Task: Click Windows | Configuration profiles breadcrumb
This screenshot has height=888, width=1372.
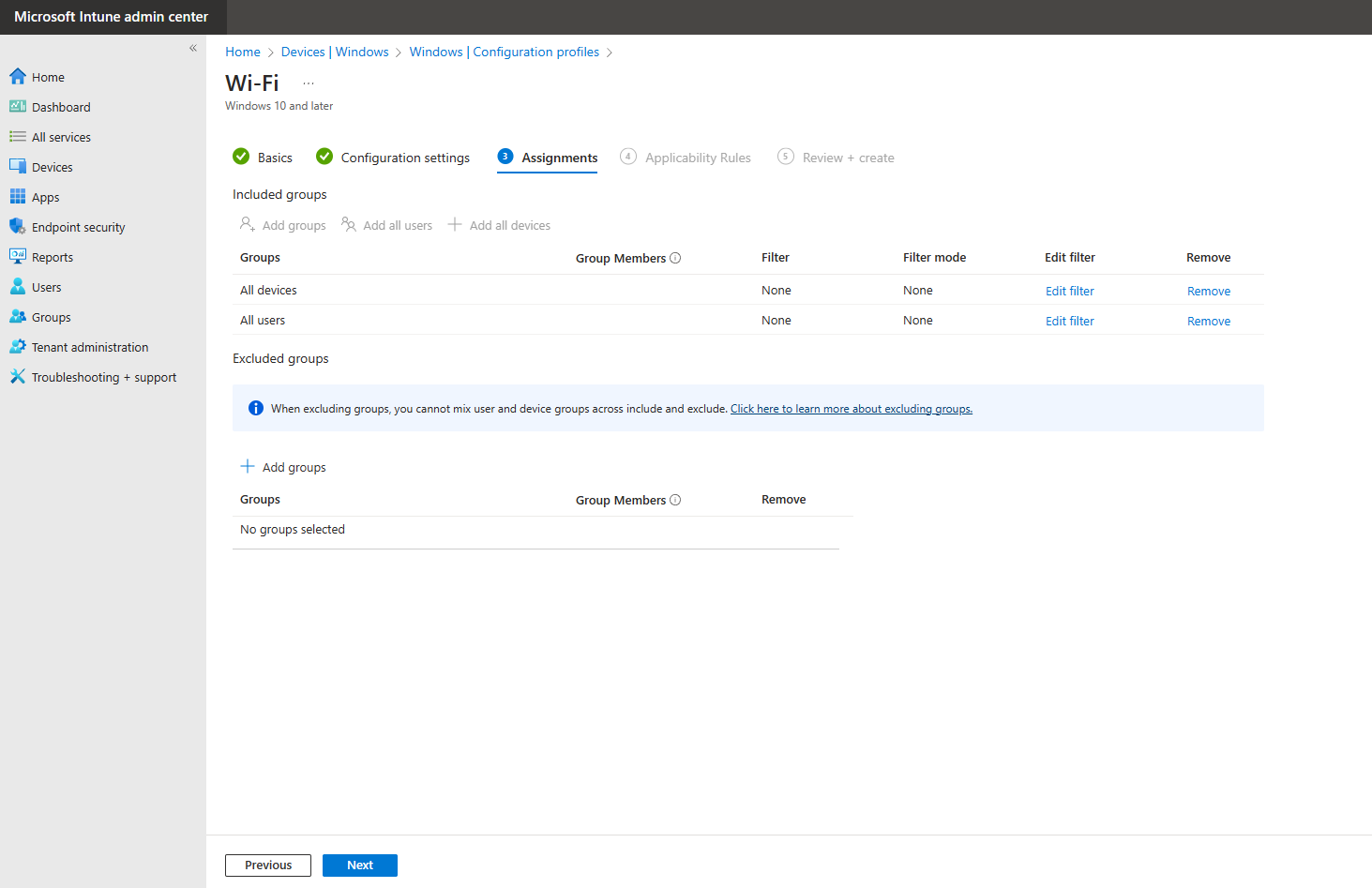Action: pos(505,52)
